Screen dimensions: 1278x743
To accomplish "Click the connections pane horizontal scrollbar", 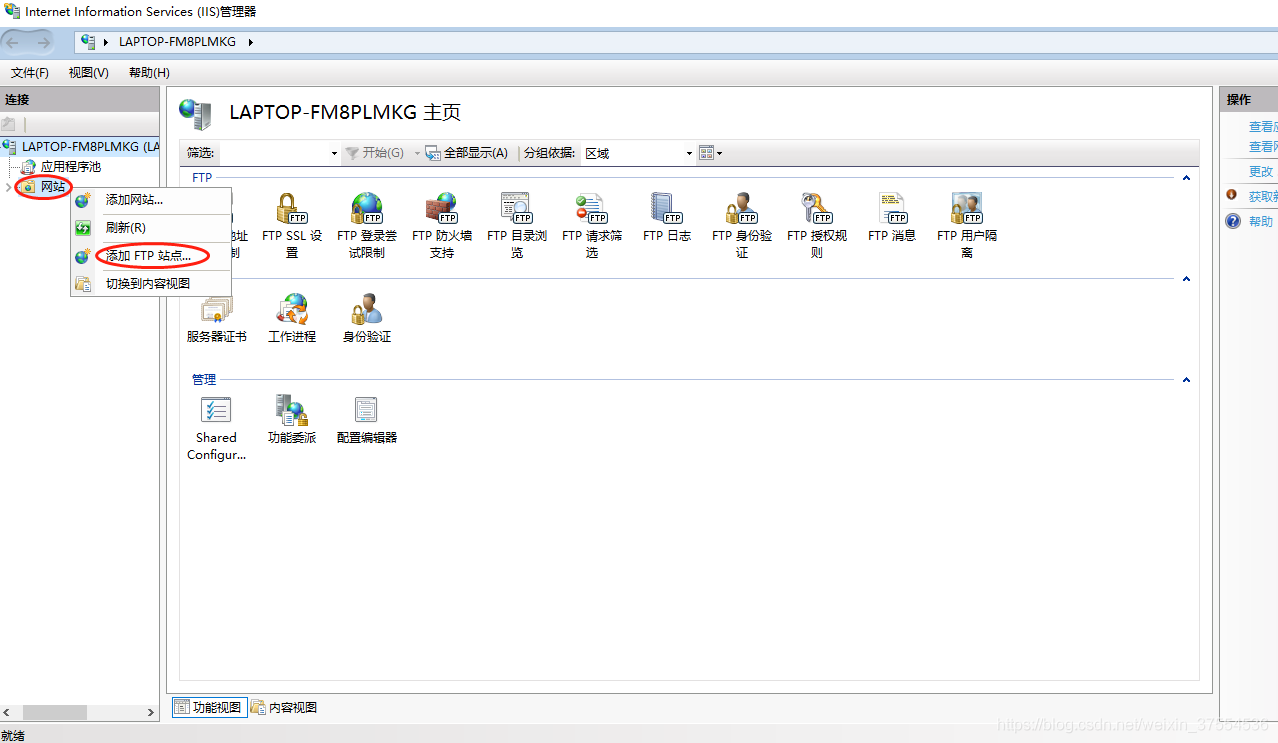I will (x=79, y=712).
